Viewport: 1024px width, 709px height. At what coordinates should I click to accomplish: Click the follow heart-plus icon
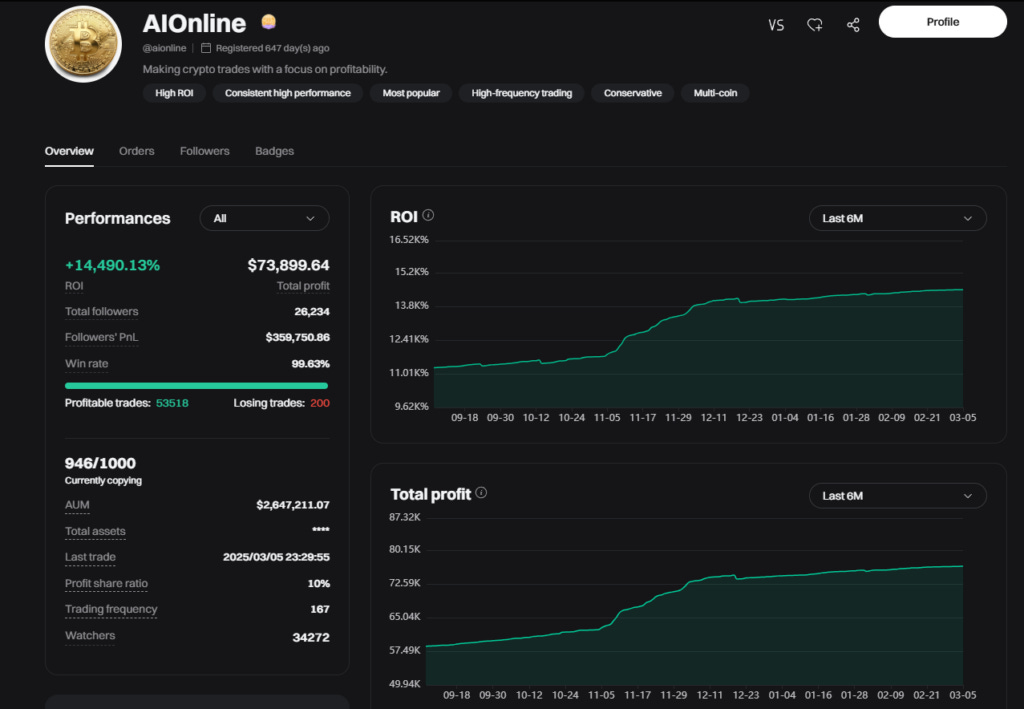pyautogui.click(x=814, y=25)
